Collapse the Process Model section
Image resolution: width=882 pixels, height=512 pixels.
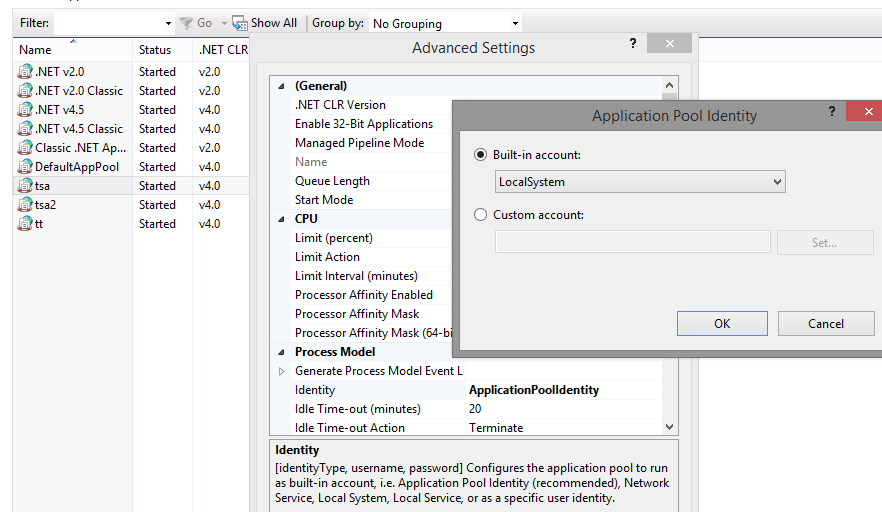(281, 352)
